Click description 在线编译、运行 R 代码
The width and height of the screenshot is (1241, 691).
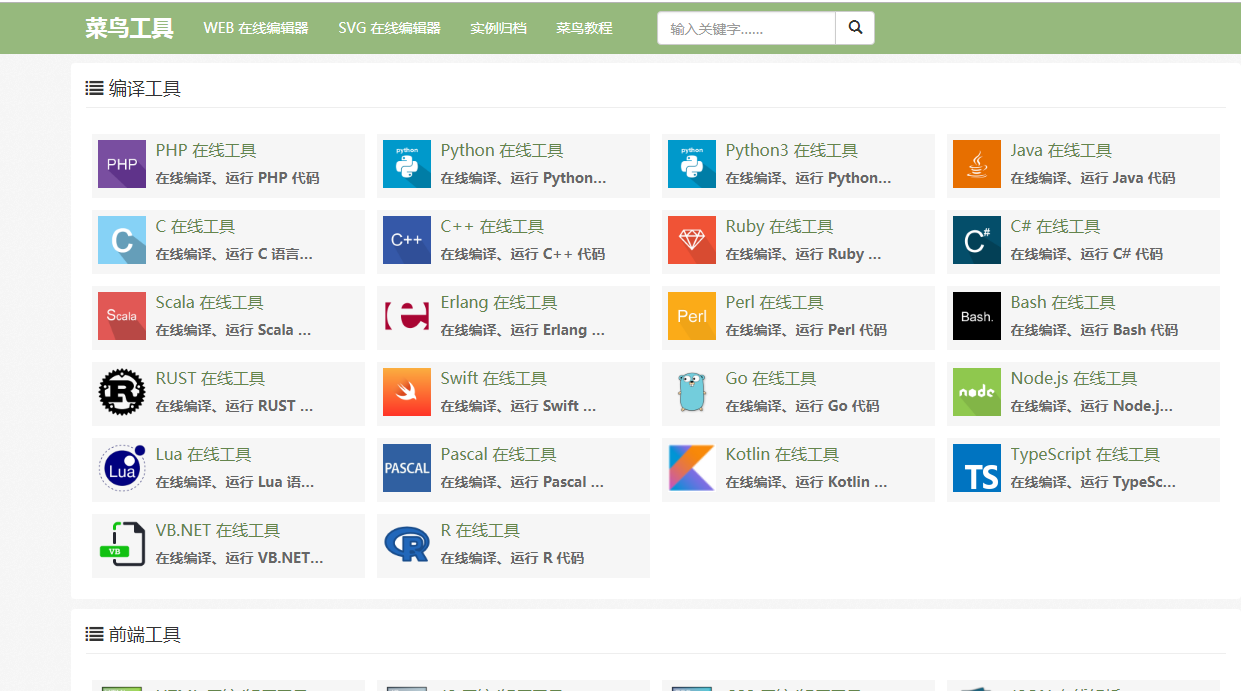tap(512, 558)
